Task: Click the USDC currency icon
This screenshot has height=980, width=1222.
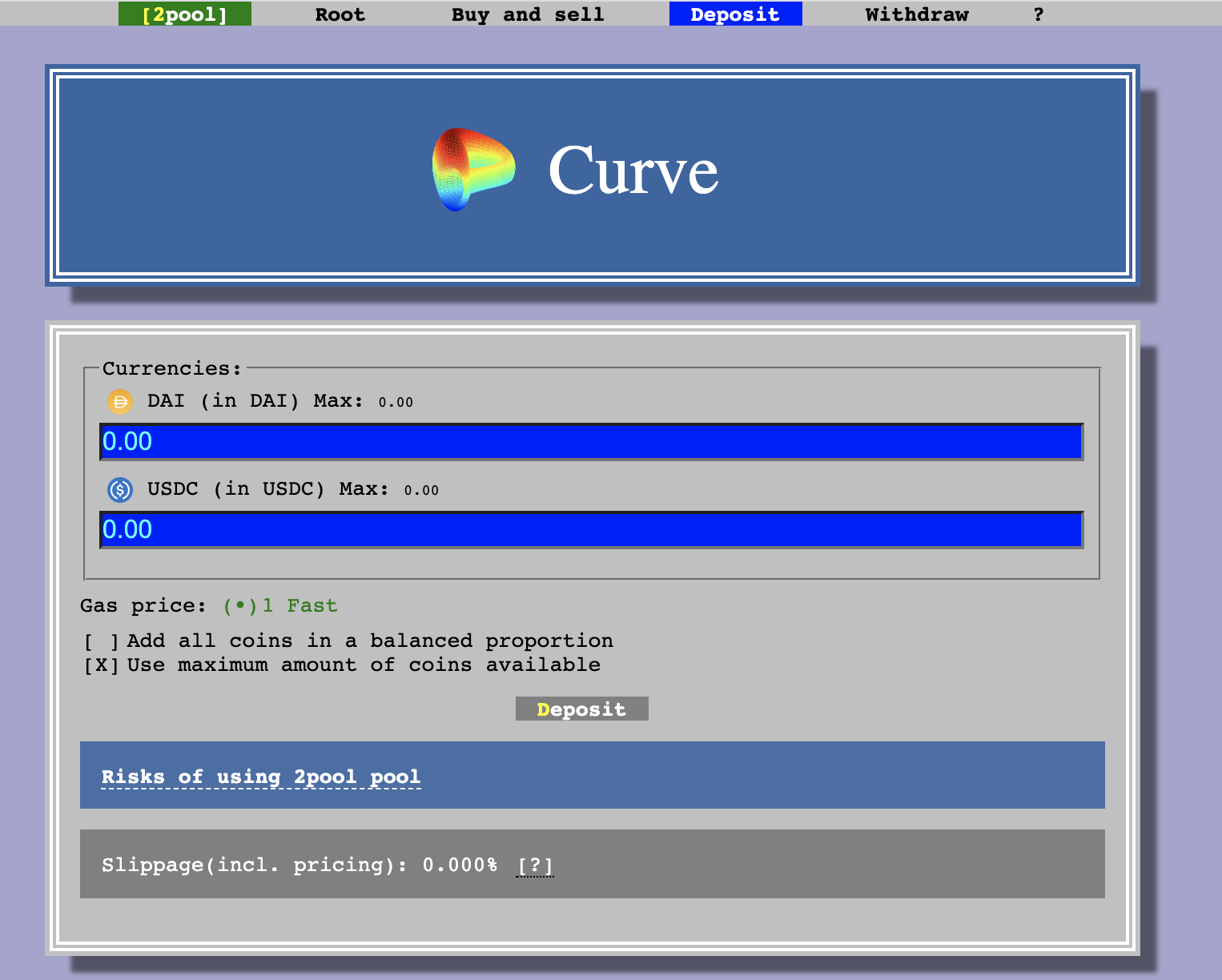Action: click(119, 490)
